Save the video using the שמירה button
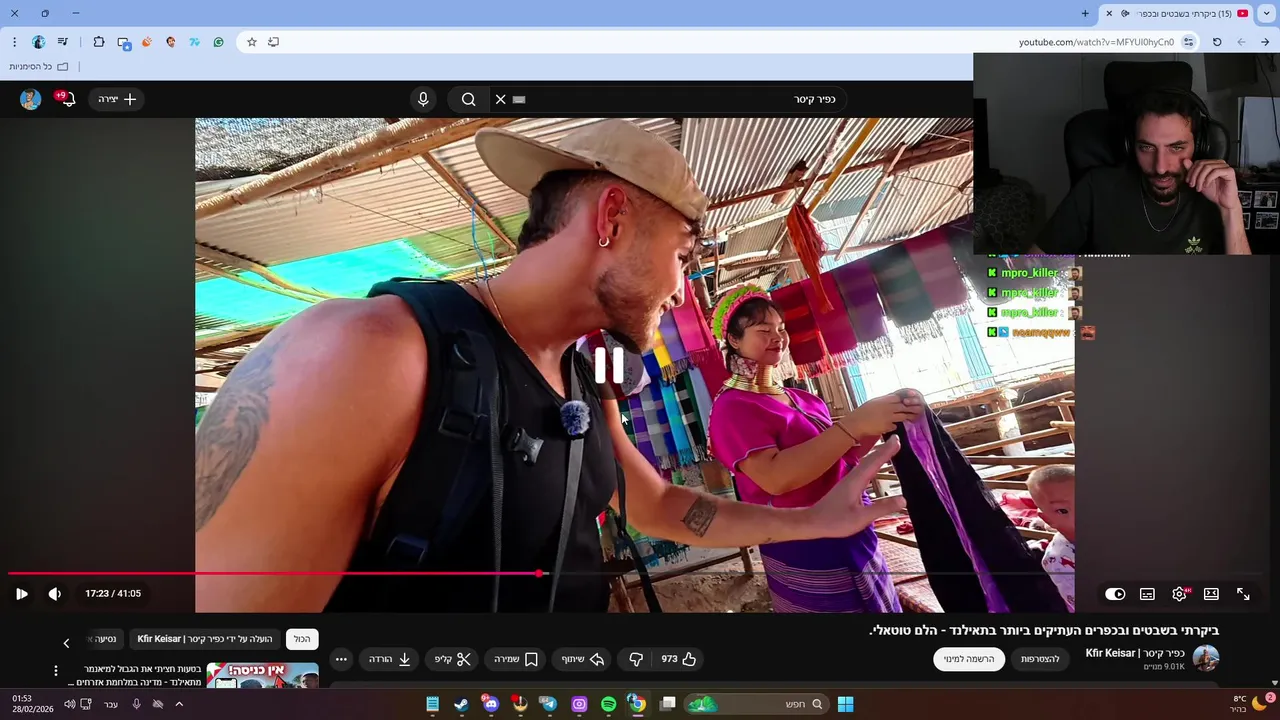 point(515,659)
